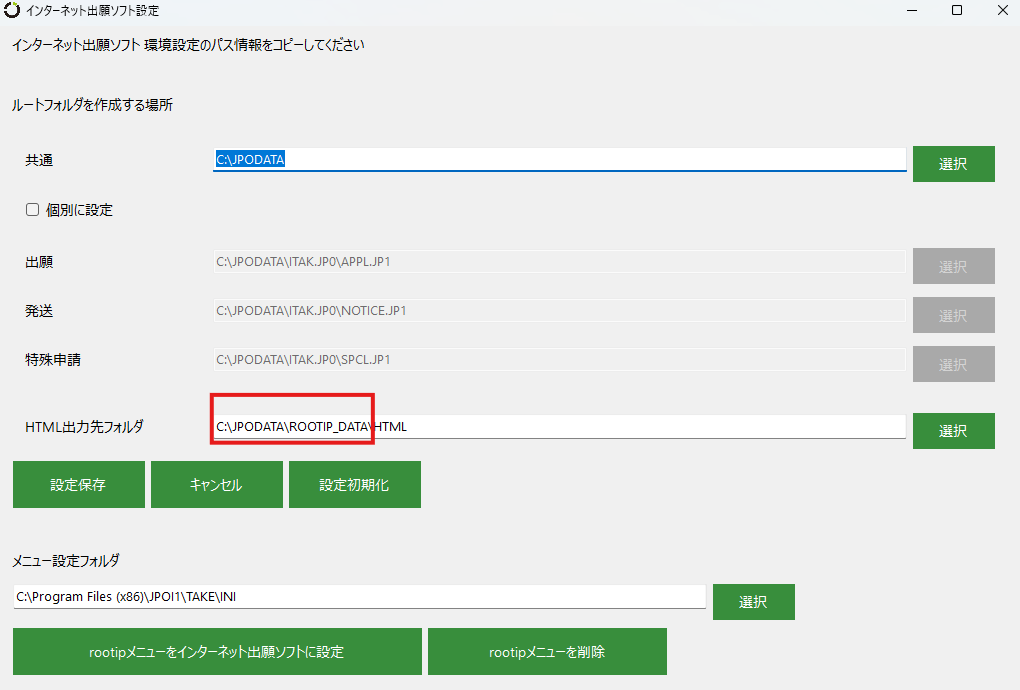Click the 出願 path field APPL.JP1
This screenshot has height=690, width=1020.
click(559, 261)
